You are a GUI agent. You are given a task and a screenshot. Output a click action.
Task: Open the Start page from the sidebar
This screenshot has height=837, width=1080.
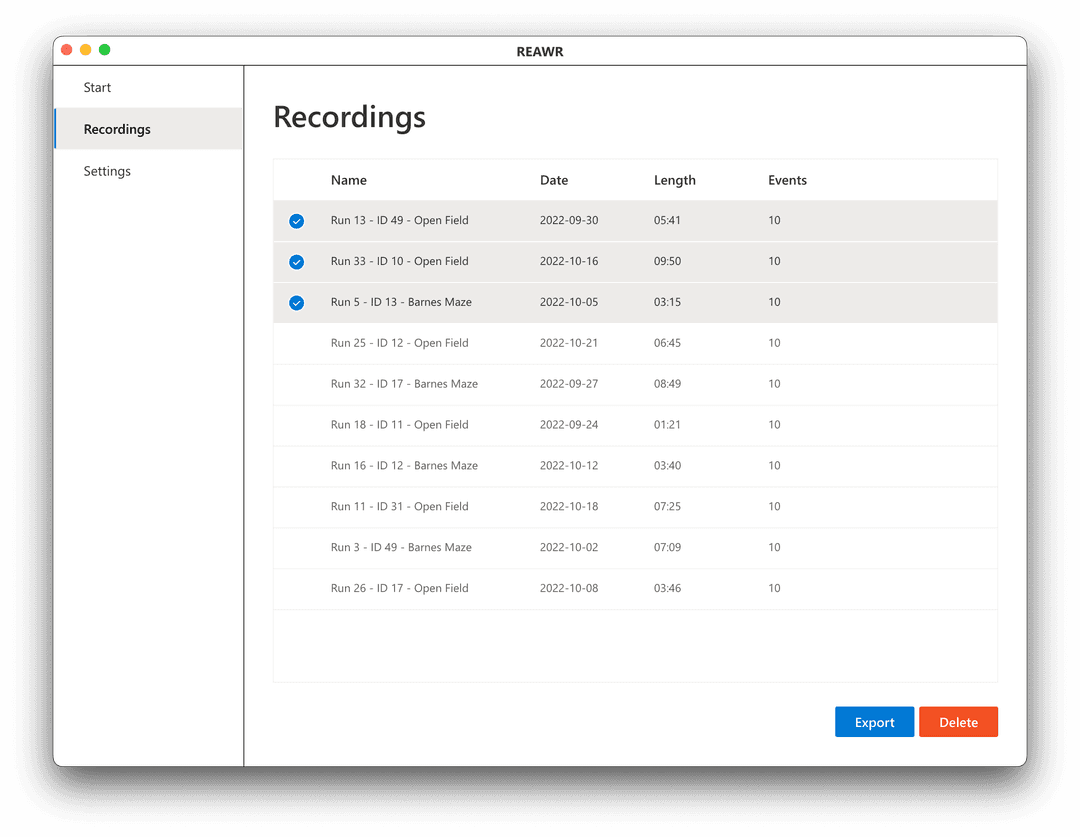pos(97,87)
